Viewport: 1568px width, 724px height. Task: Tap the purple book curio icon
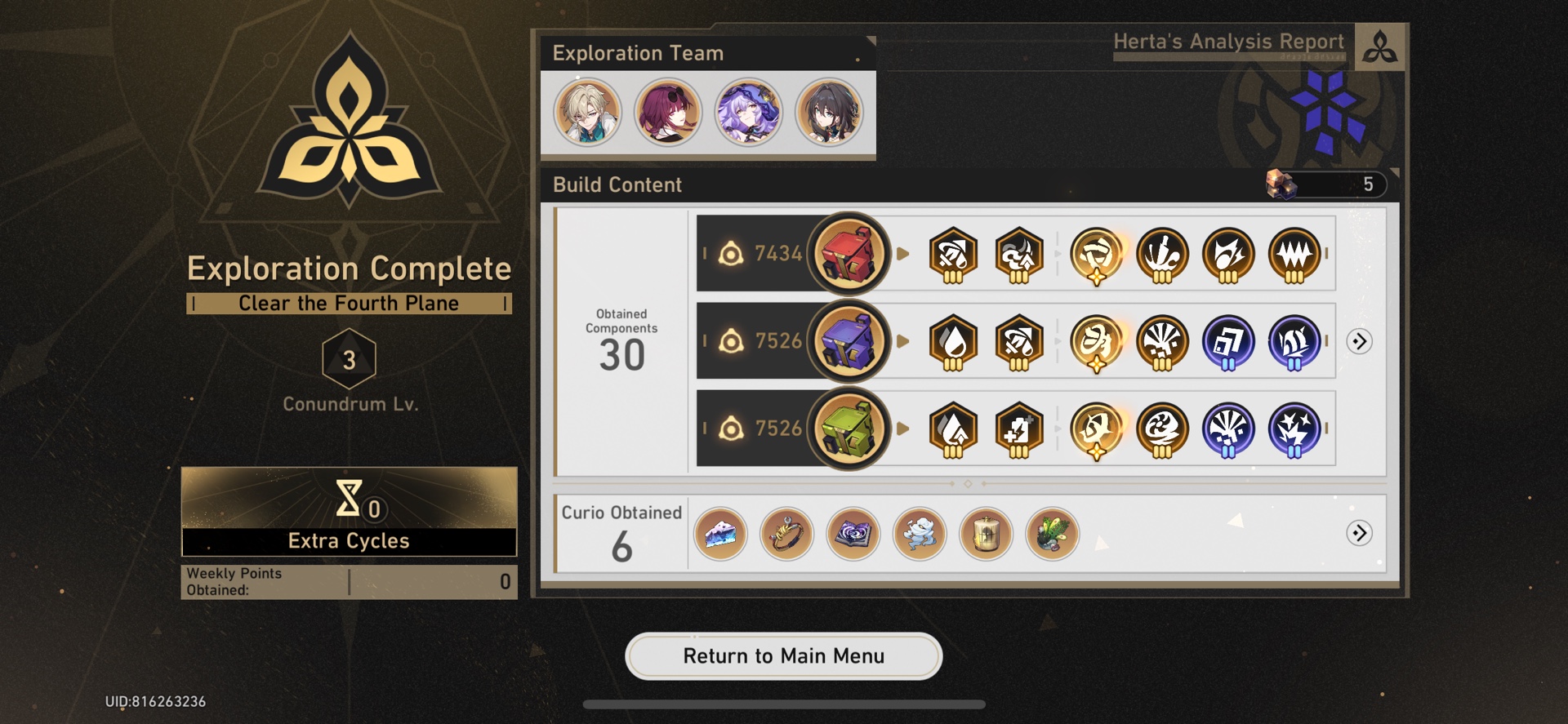click(853, 534)
